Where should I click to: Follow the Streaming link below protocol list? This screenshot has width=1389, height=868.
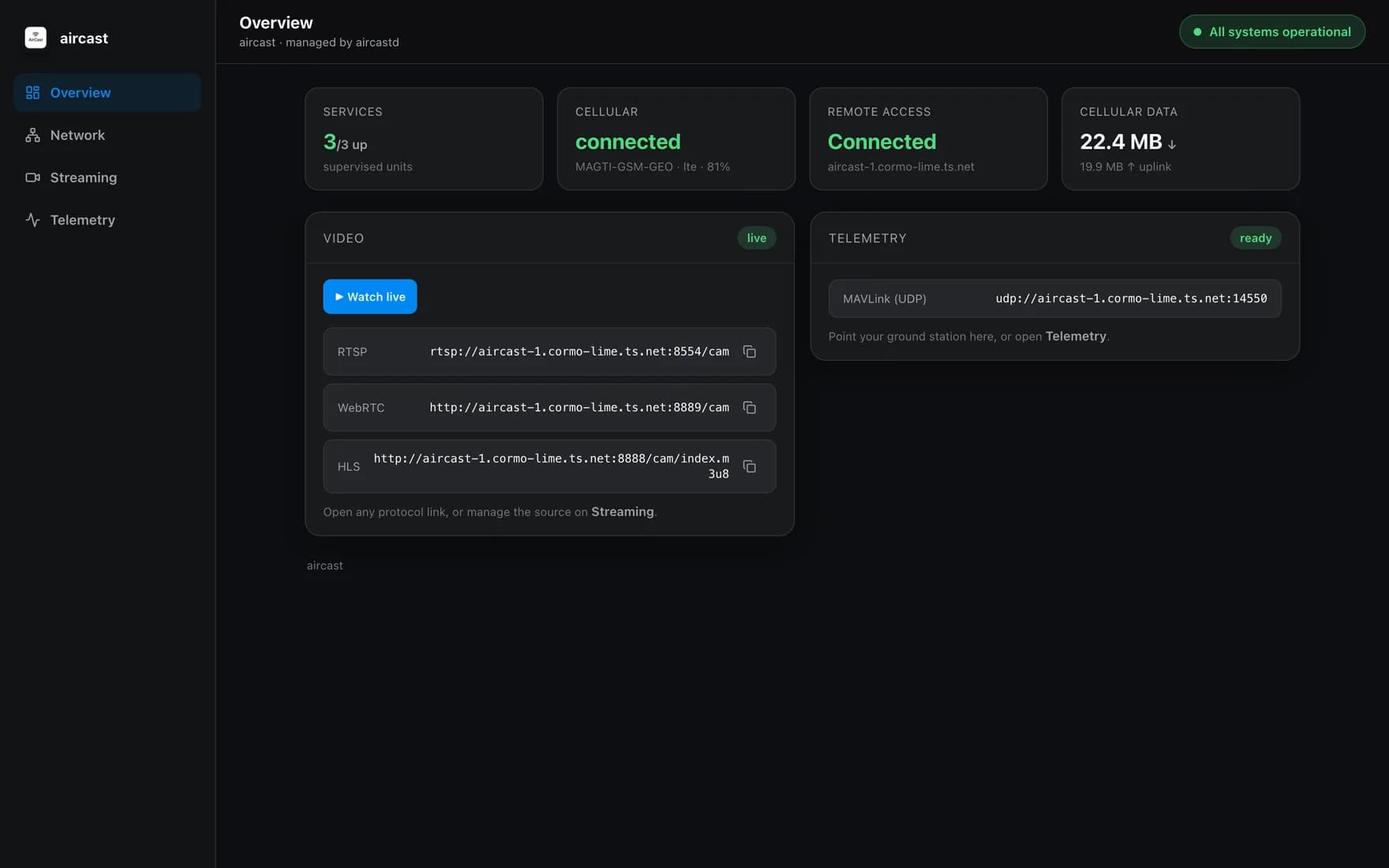click(623, 512)
